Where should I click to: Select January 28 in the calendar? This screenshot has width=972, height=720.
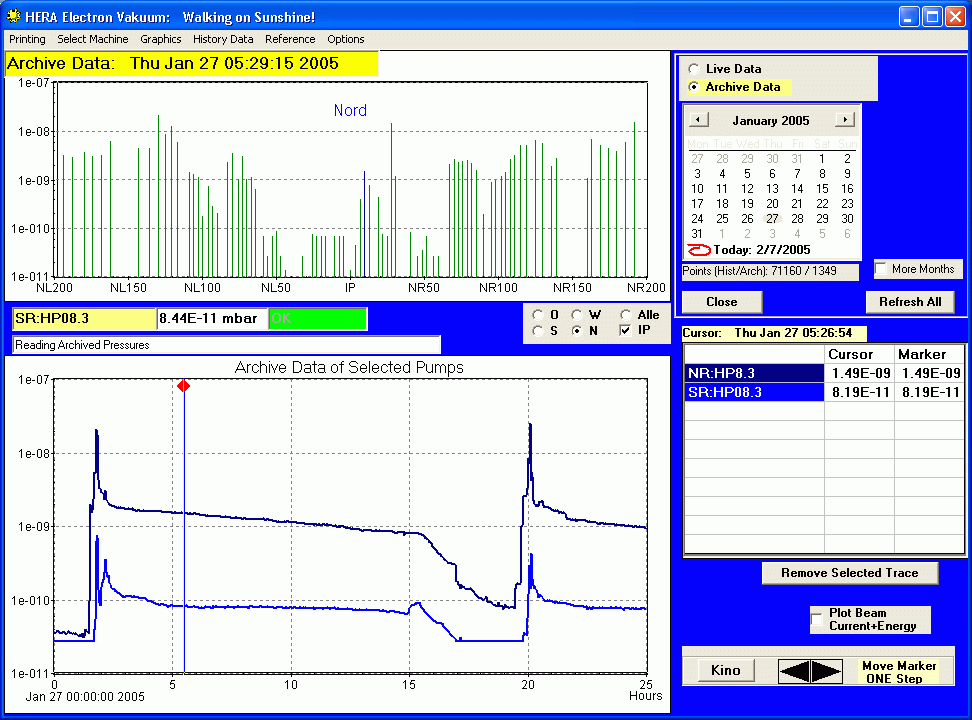[797, 219]
